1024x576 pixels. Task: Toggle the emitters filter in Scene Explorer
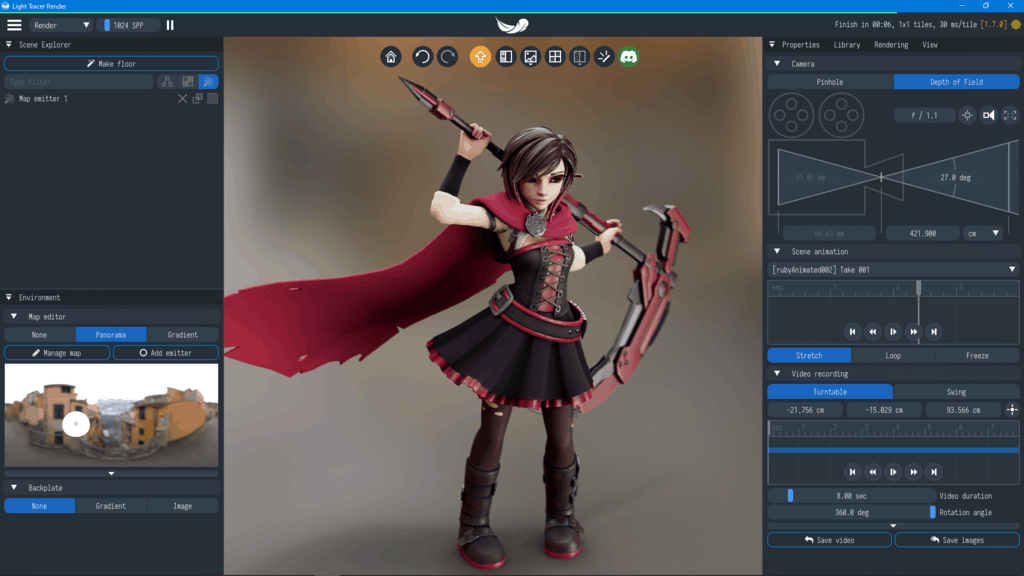(208, 82)
